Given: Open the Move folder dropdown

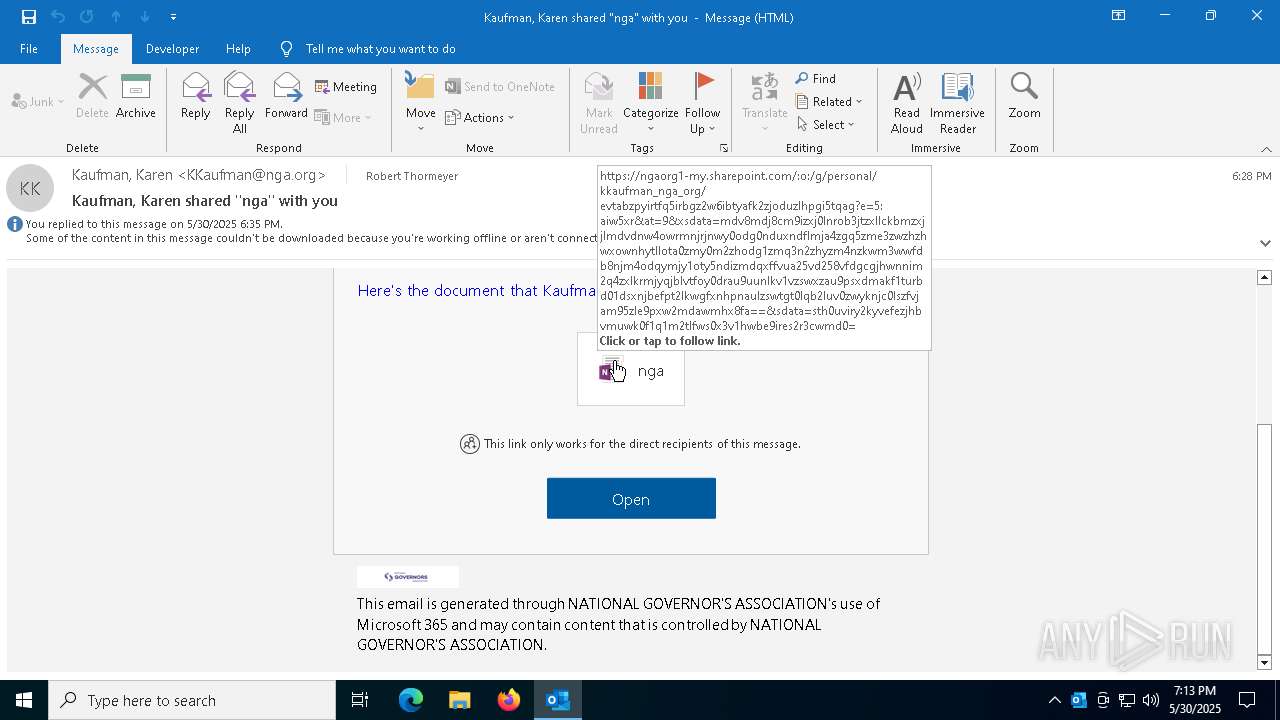Looking at the screenshot, I should 421,103.
